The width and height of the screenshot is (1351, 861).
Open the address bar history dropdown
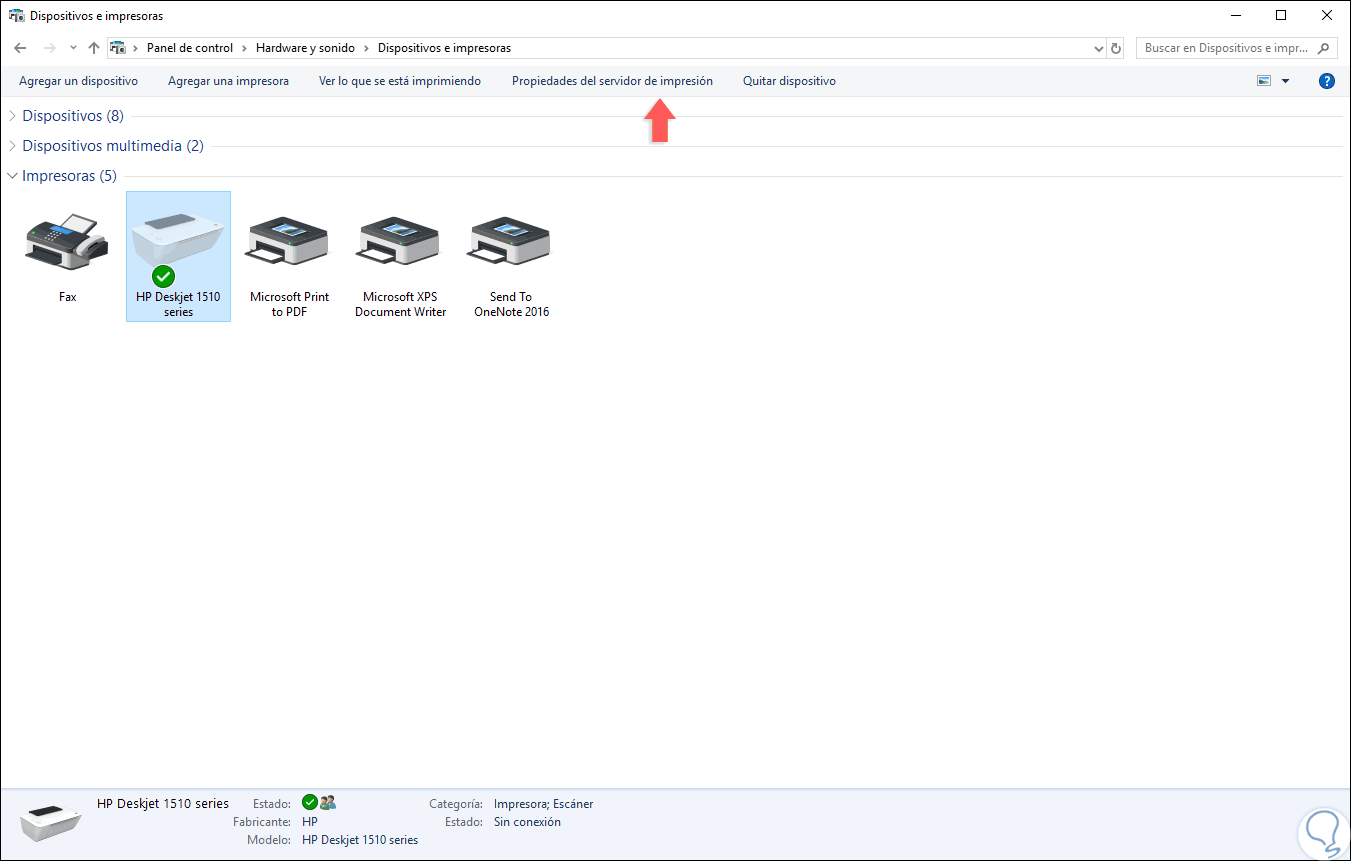[x=1098, y=48]
